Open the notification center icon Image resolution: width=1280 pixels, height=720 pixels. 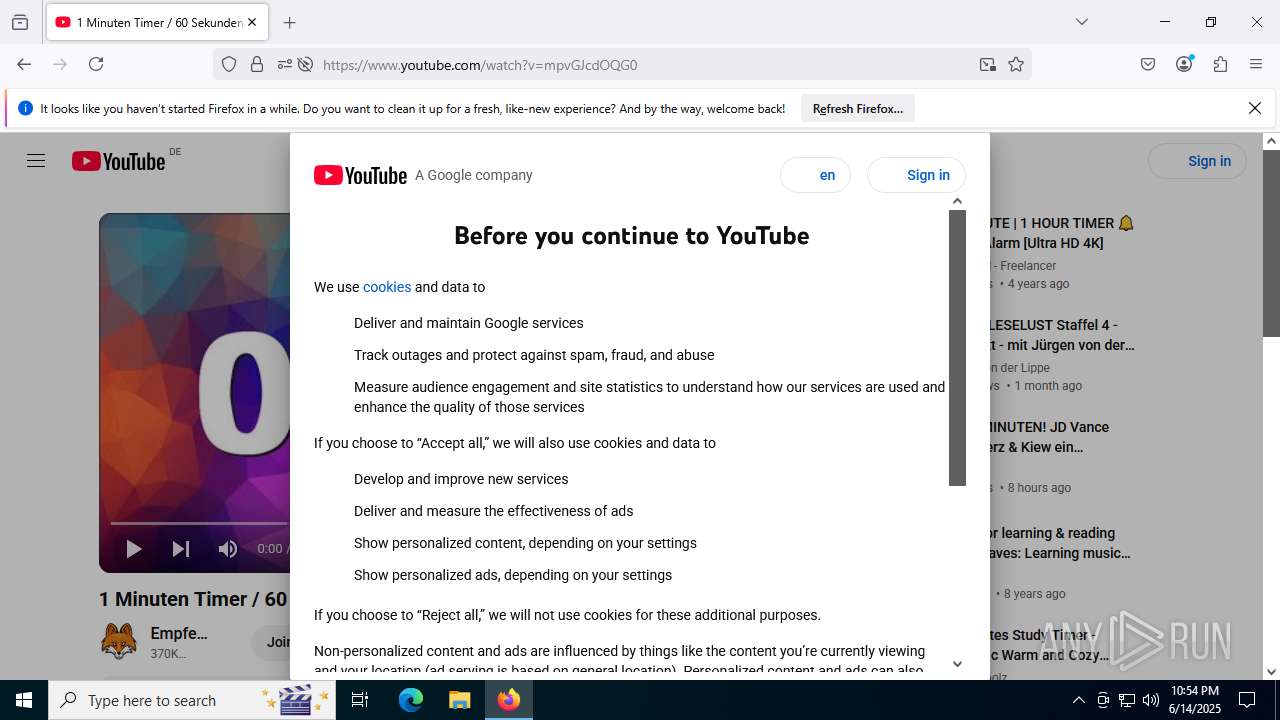[x=1247, y=700]
